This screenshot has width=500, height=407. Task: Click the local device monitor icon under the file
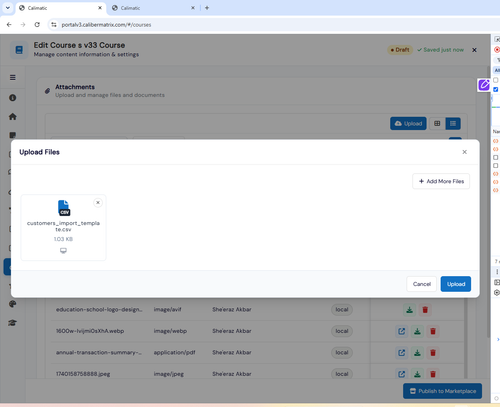pyautogui.click(x=63, y=251)
